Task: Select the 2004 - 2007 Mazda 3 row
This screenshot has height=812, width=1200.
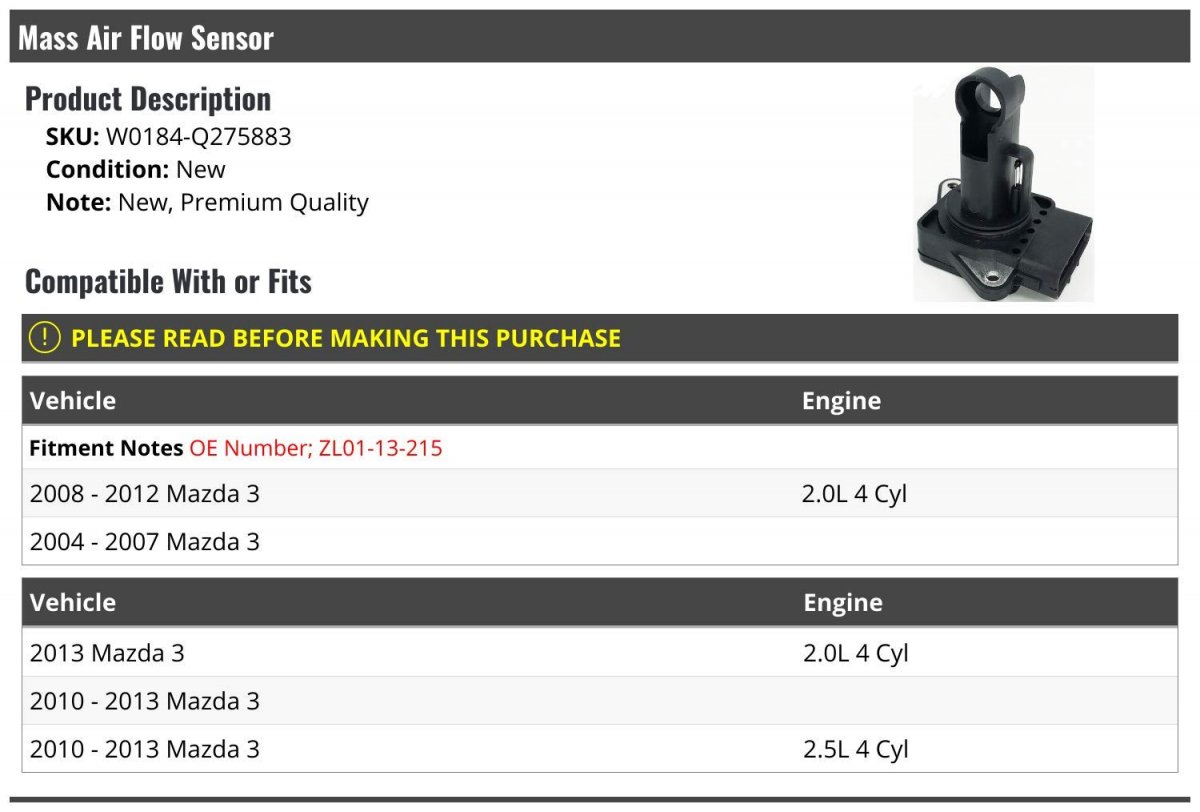Action: 600,541
